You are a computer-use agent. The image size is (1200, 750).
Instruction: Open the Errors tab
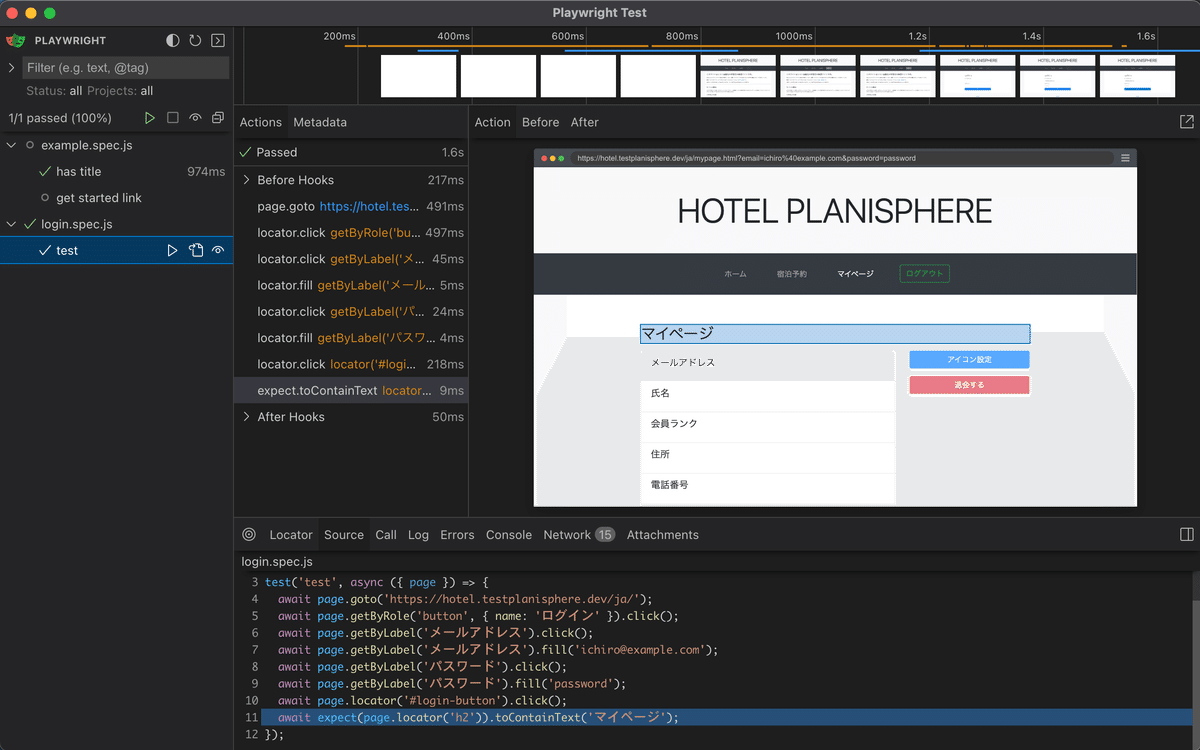pos(457,535)
